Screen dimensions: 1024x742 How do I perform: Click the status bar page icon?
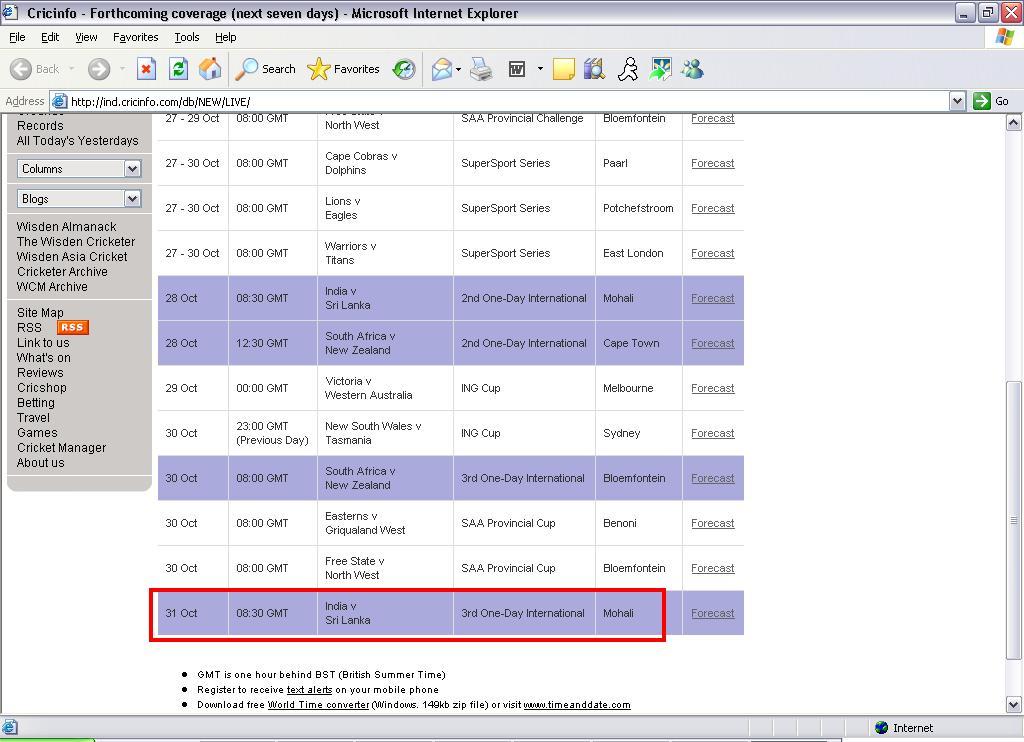[10, 727]
